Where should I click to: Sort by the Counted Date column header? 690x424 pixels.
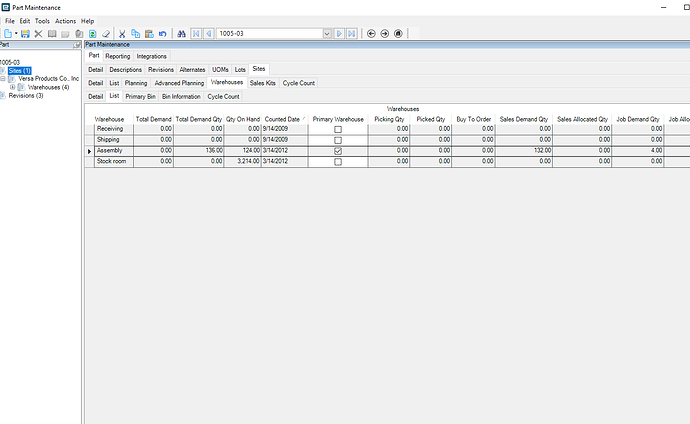[x=282, y=119]
